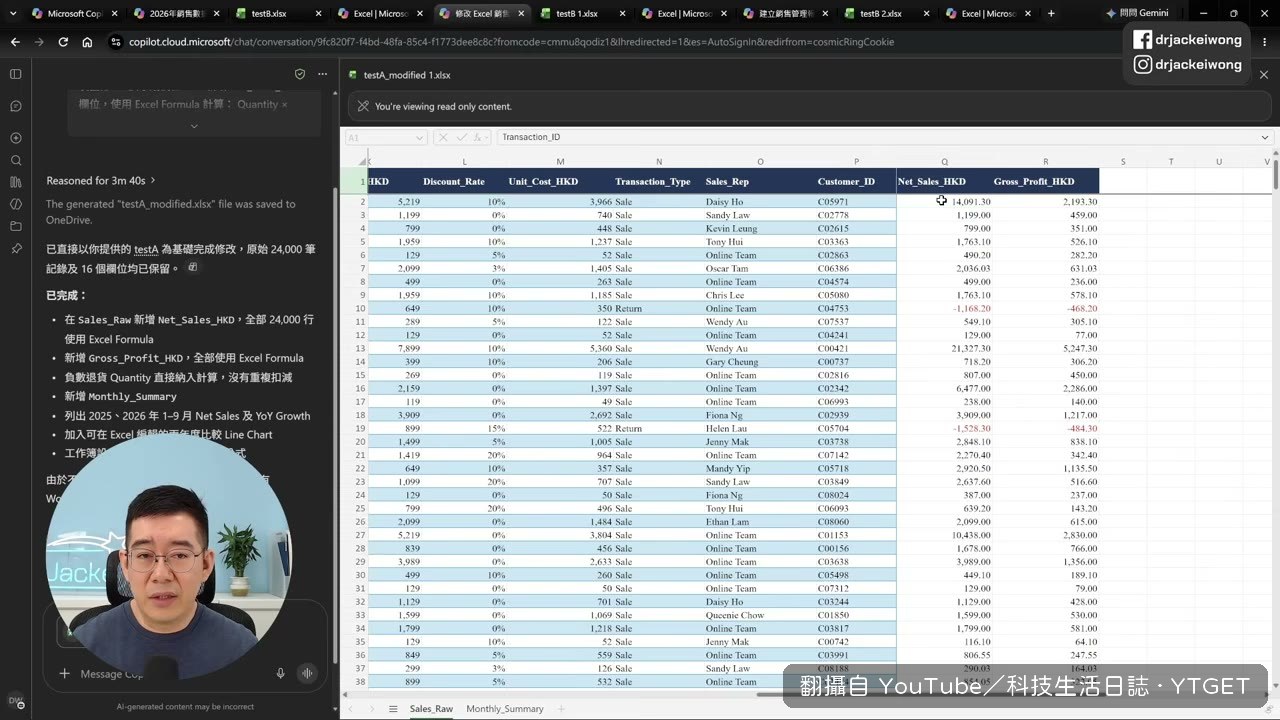Click the browser address bar URL
This screenshot has width=1280, height=720.
pos(510,42)
